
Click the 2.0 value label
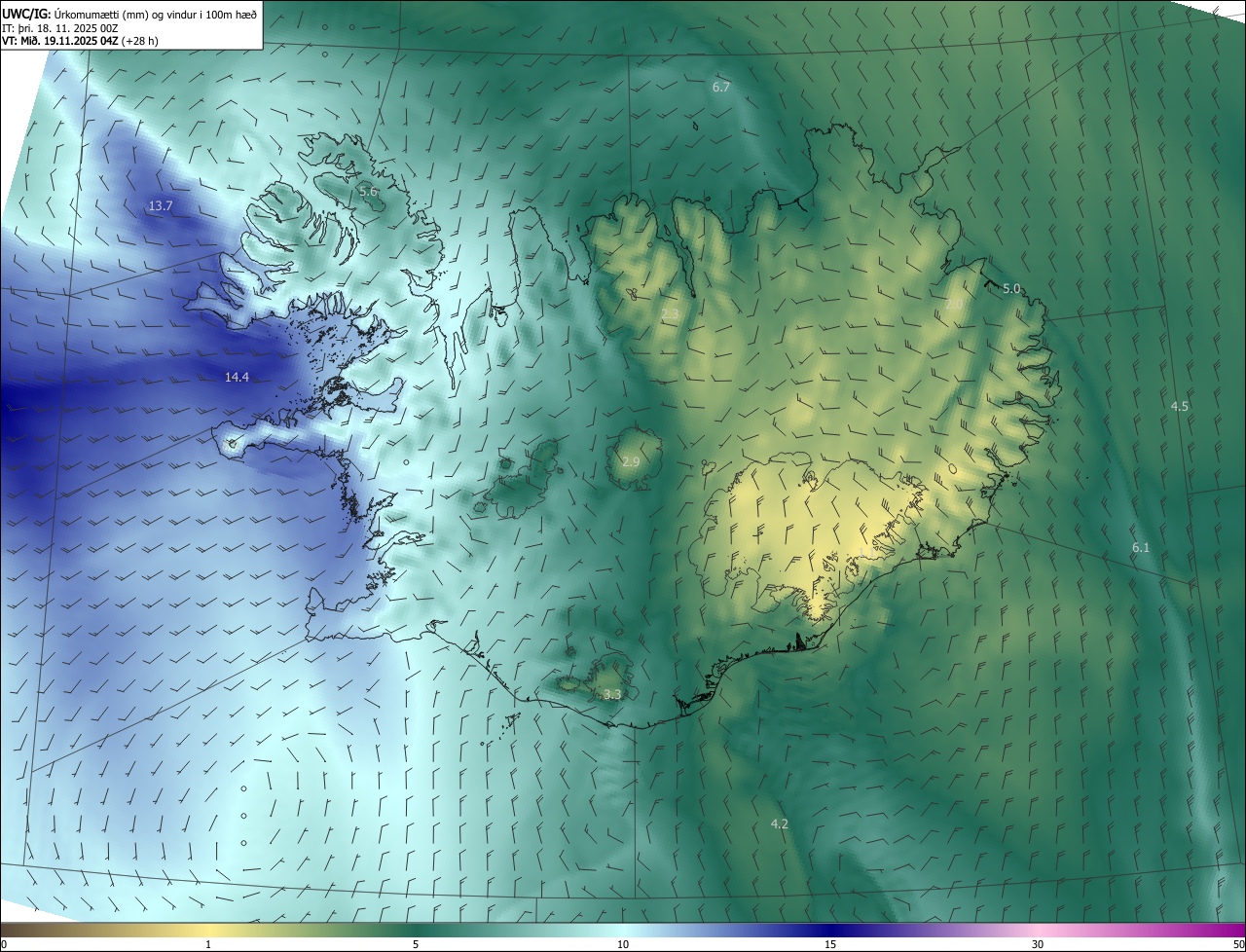coord(954,305)
